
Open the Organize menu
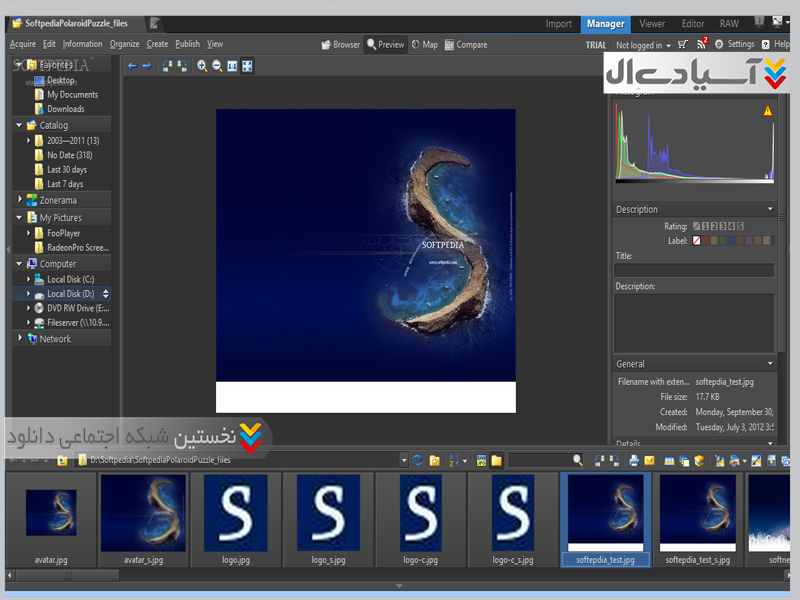pyautogui.click(x=125, y=44)
